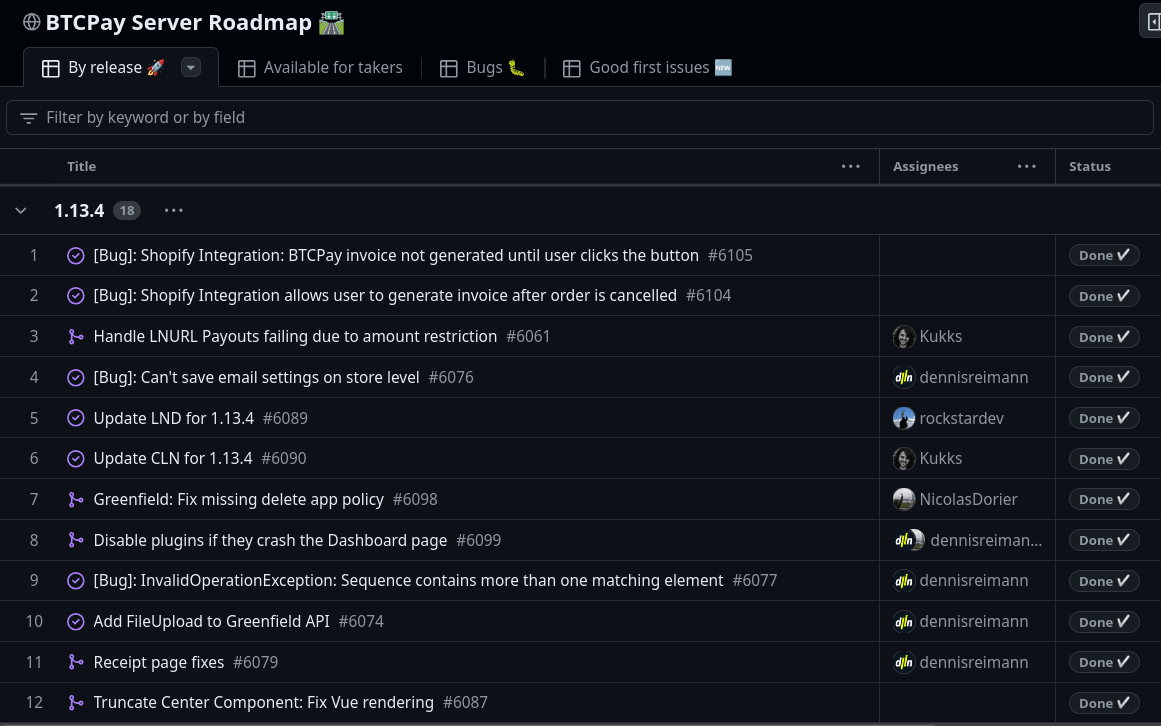Focus the Filter by keyword or by field input
This screenshot has height=726, width=1161.
(x=580, y=118)
